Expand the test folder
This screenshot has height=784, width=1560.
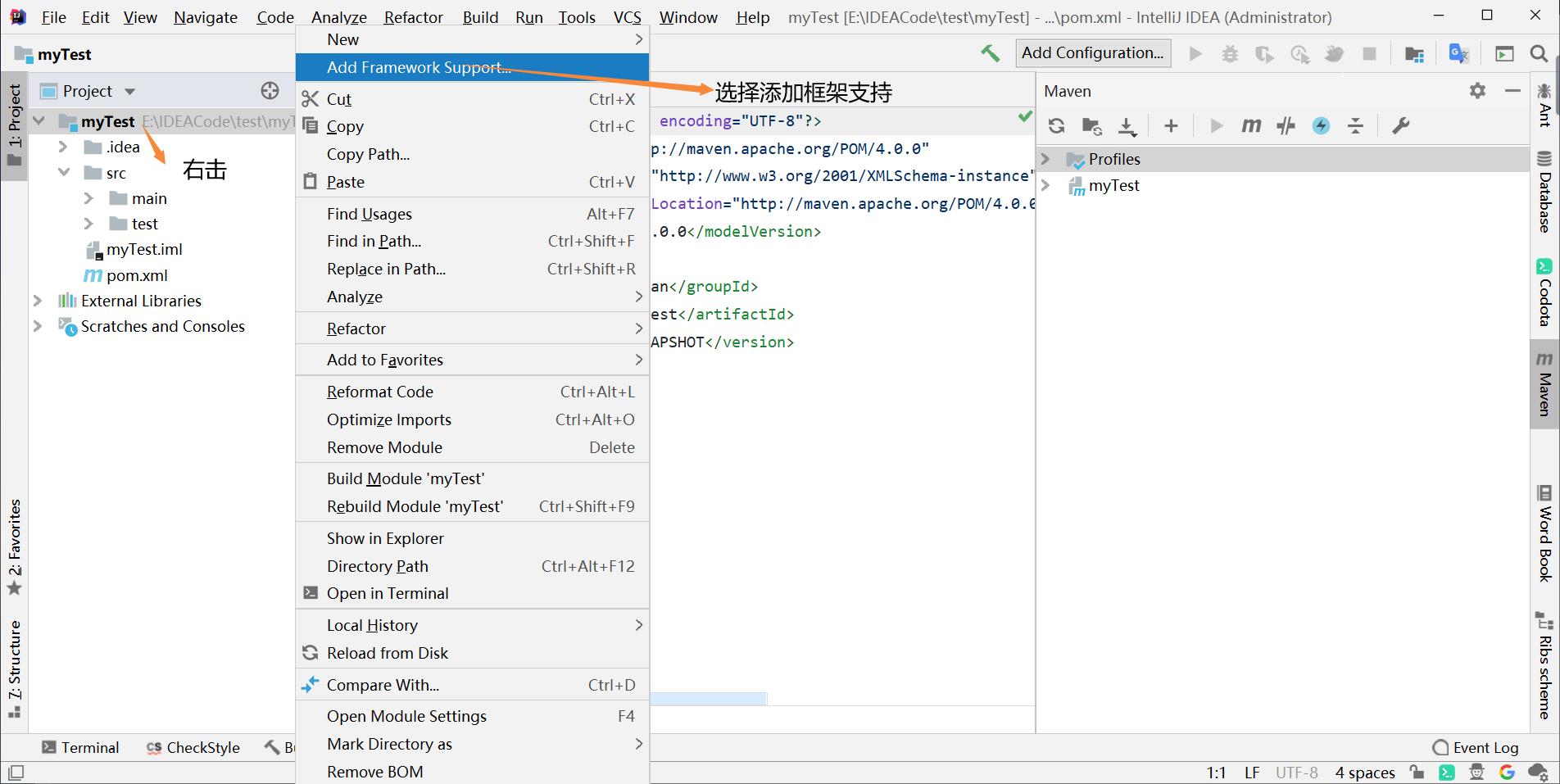88,224
